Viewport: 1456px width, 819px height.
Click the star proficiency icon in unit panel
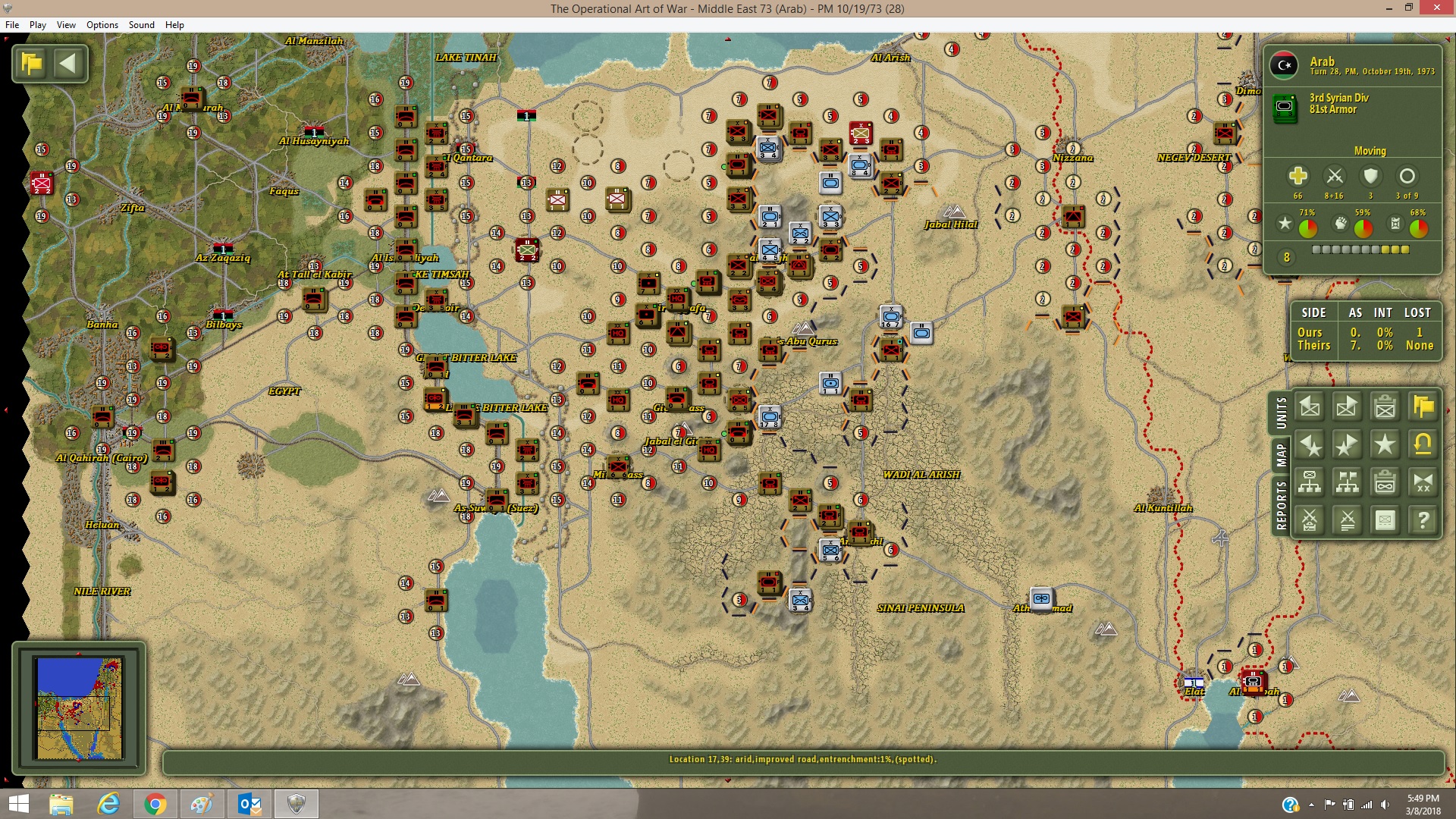(1284, 224)
